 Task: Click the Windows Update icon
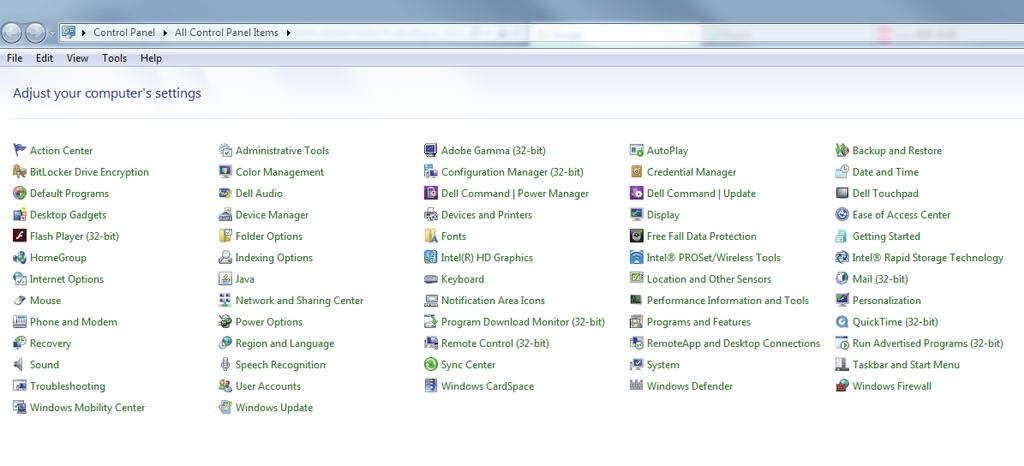pyautogui.click(x=225, y=407)
